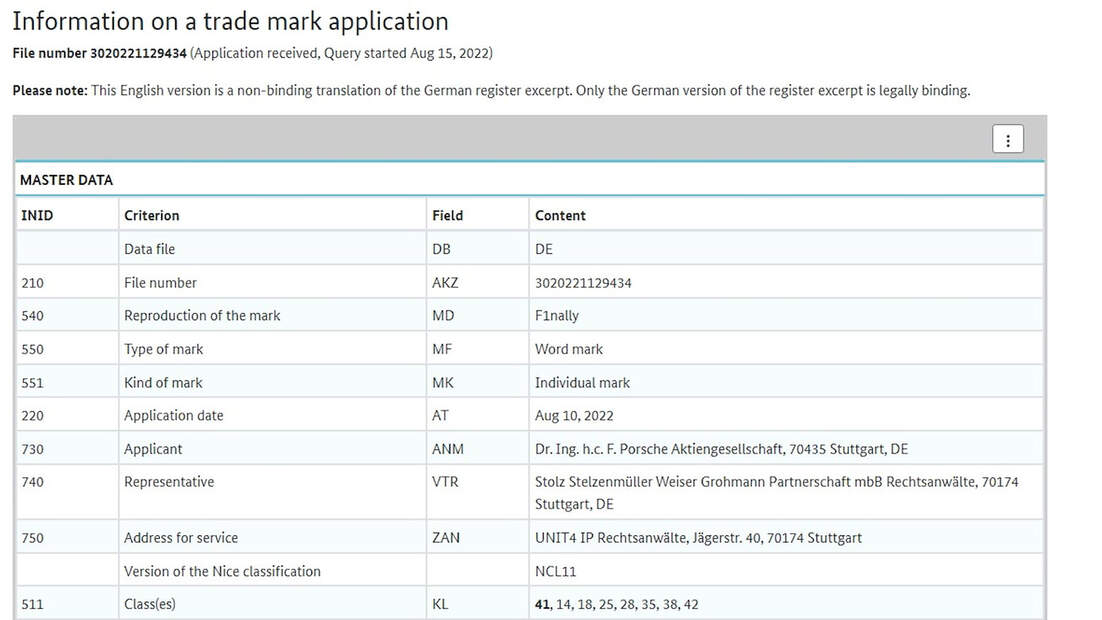Select the 'Representative' criterion cell
The width and height of the screenshot is (1102, 620).
[272, 493]
